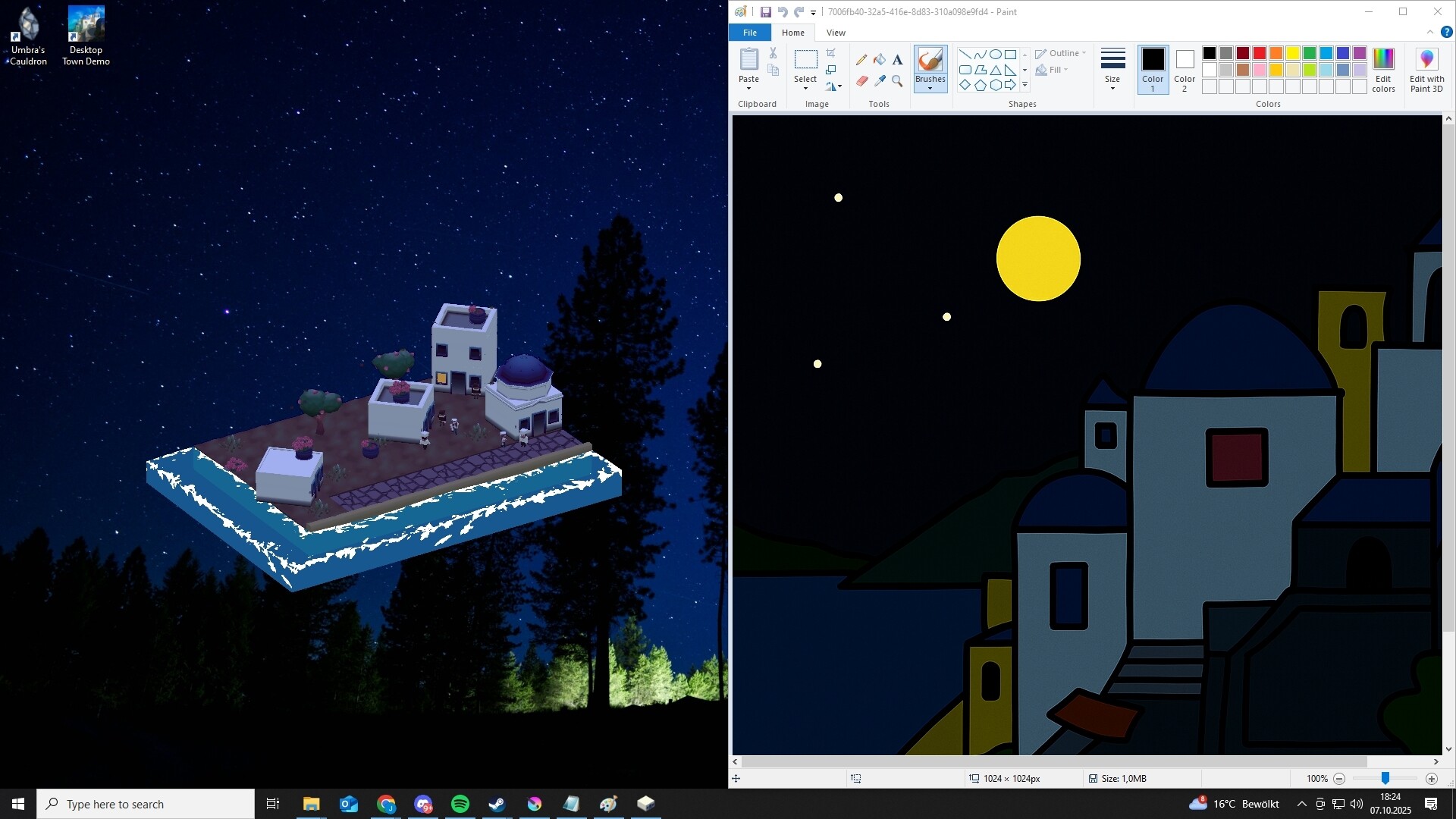
Task: Select the Eraser tool
Action: point(862,81)
